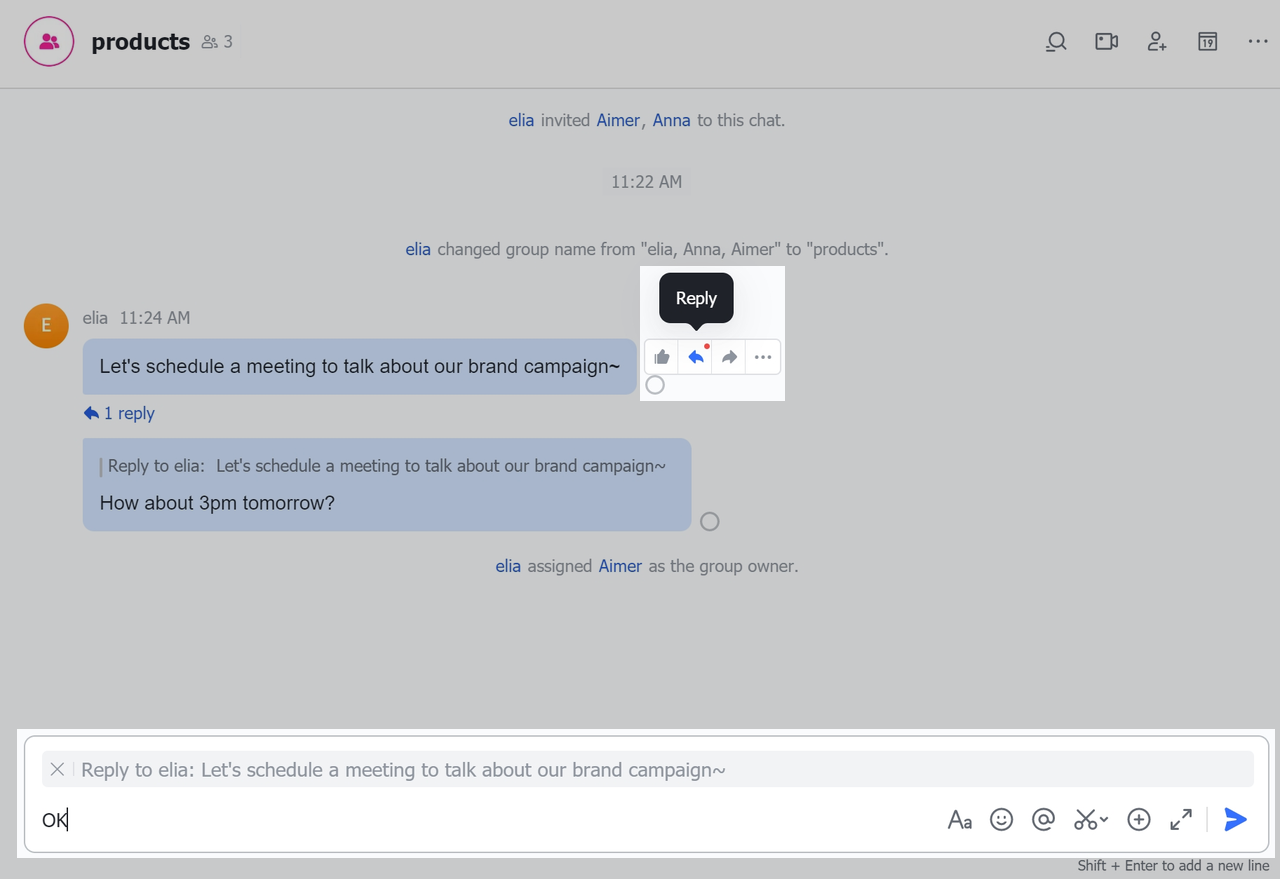Open the calendar icon in the header
Image resolution: width=1280 pixels, height=879 pixels.
tap(1208, 42)
